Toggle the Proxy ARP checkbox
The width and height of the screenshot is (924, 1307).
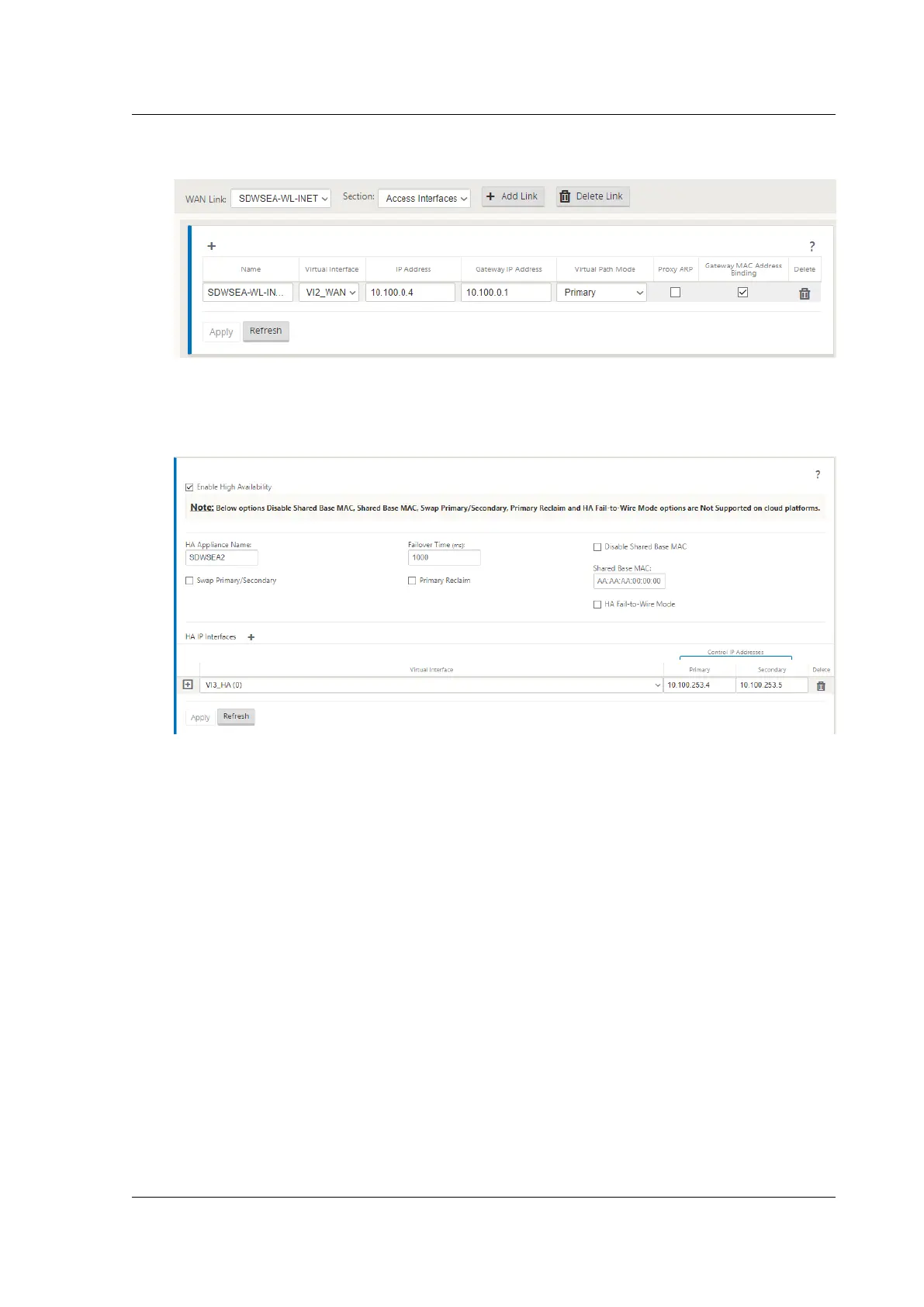coord(675,293)
